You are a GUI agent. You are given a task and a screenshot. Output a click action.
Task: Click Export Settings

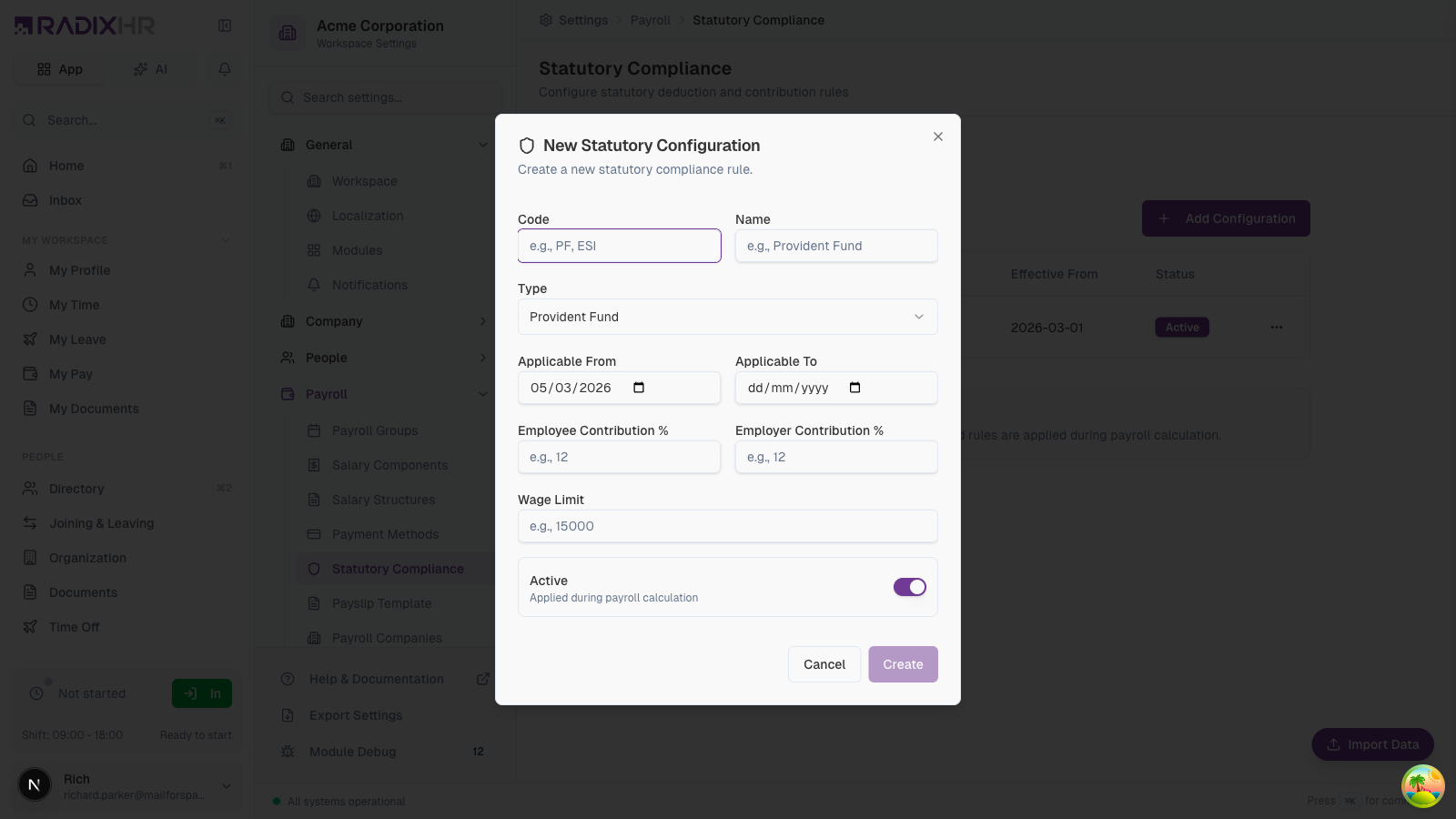click(384, 715)
